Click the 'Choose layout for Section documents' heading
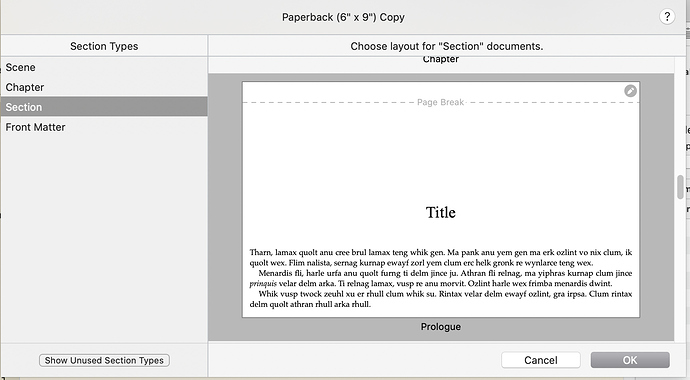This screenshot has height=380, width=690. 447,46
